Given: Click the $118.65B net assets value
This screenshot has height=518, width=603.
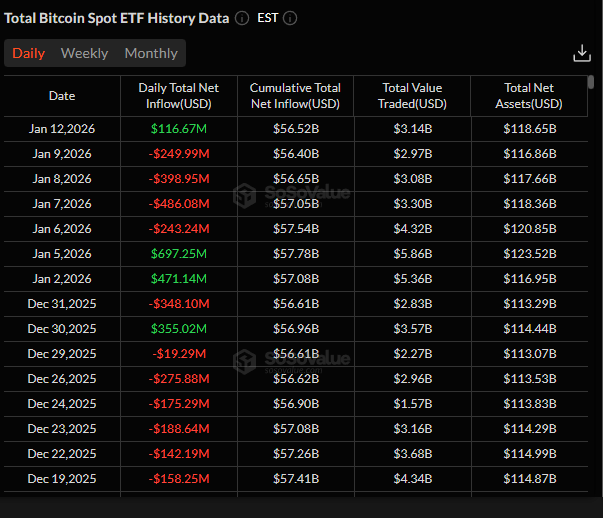Looking at the screenshot, I should pyautogui.click(x=530, y=129).
